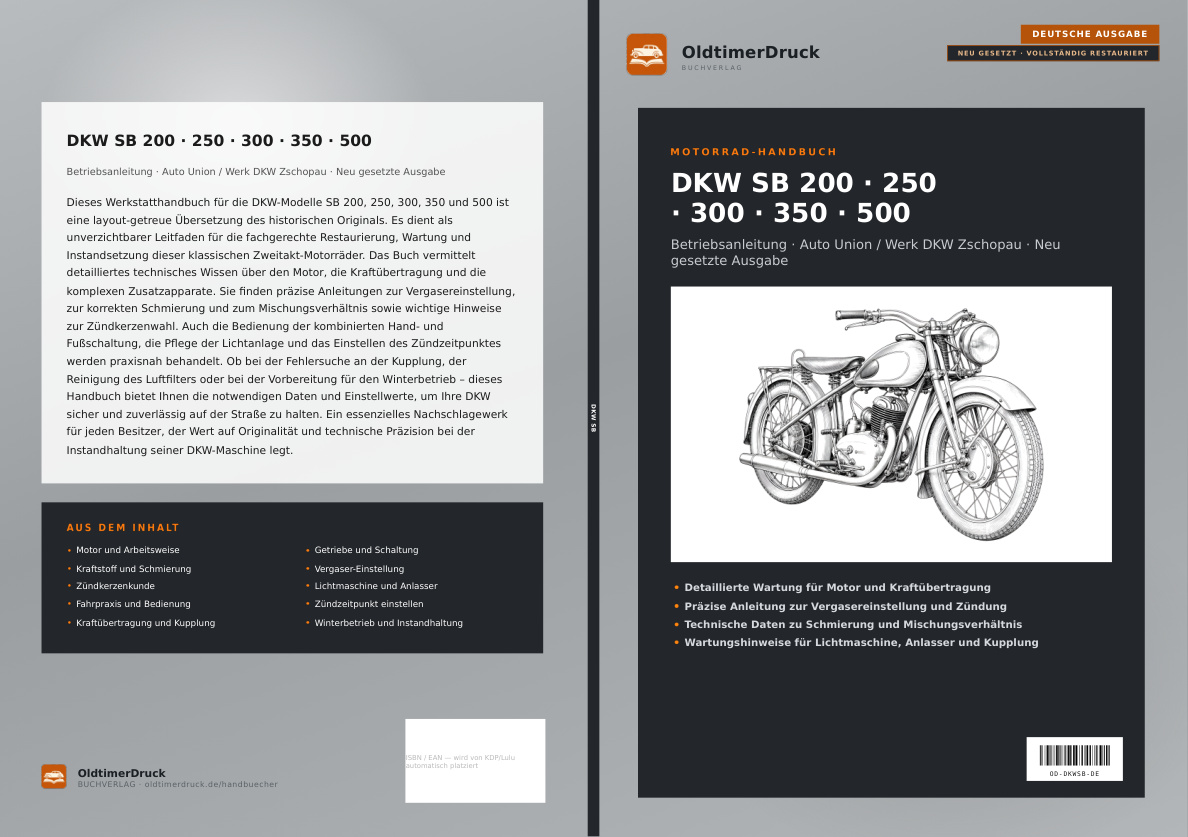Click the Zündkerzenkunde entry
Viewport: 1188px width, 837px height.
pyautogui.click(x=115, y=586)
